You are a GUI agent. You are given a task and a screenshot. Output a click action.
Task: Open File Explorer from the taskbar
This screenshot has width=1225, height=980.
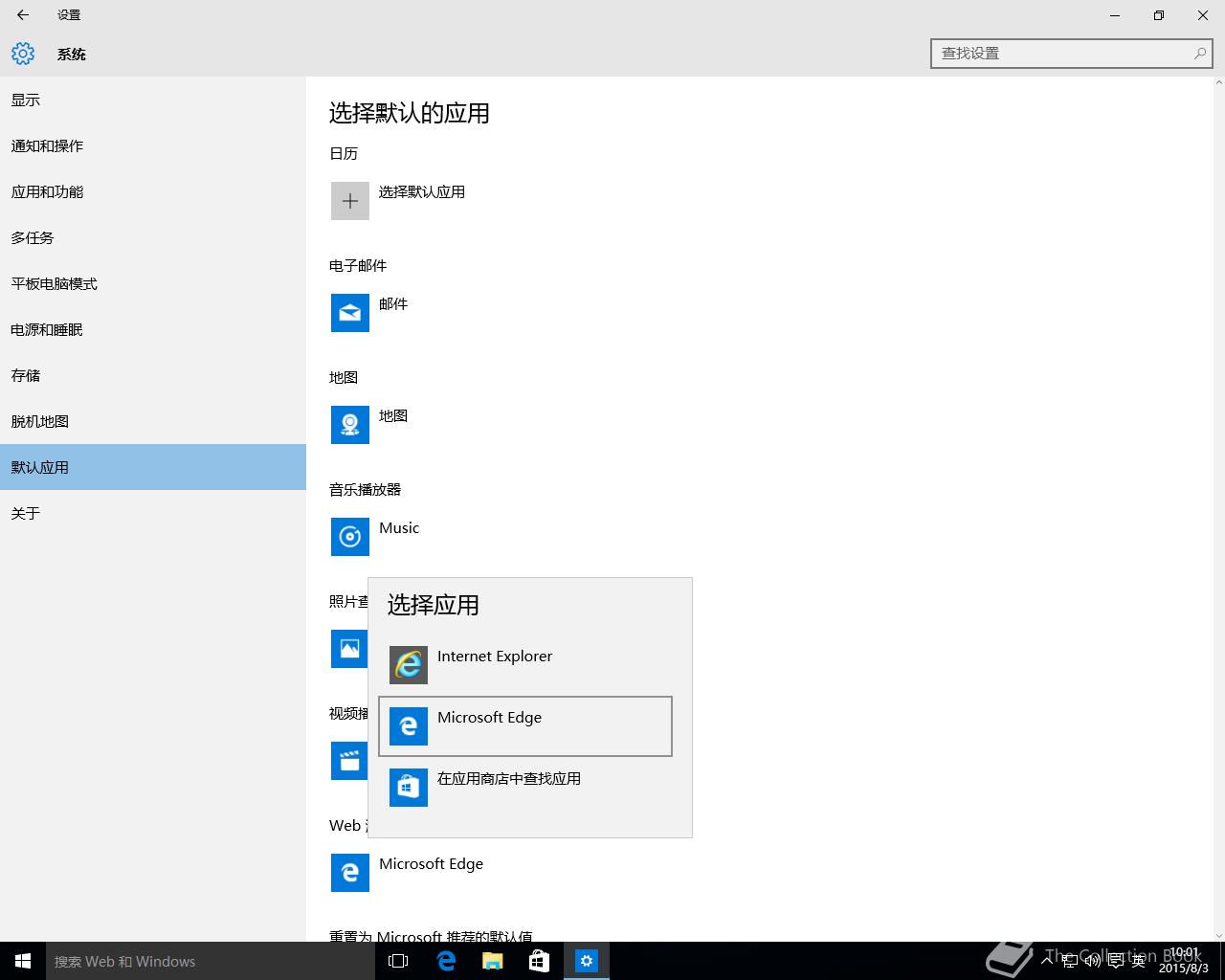[493, 961]
